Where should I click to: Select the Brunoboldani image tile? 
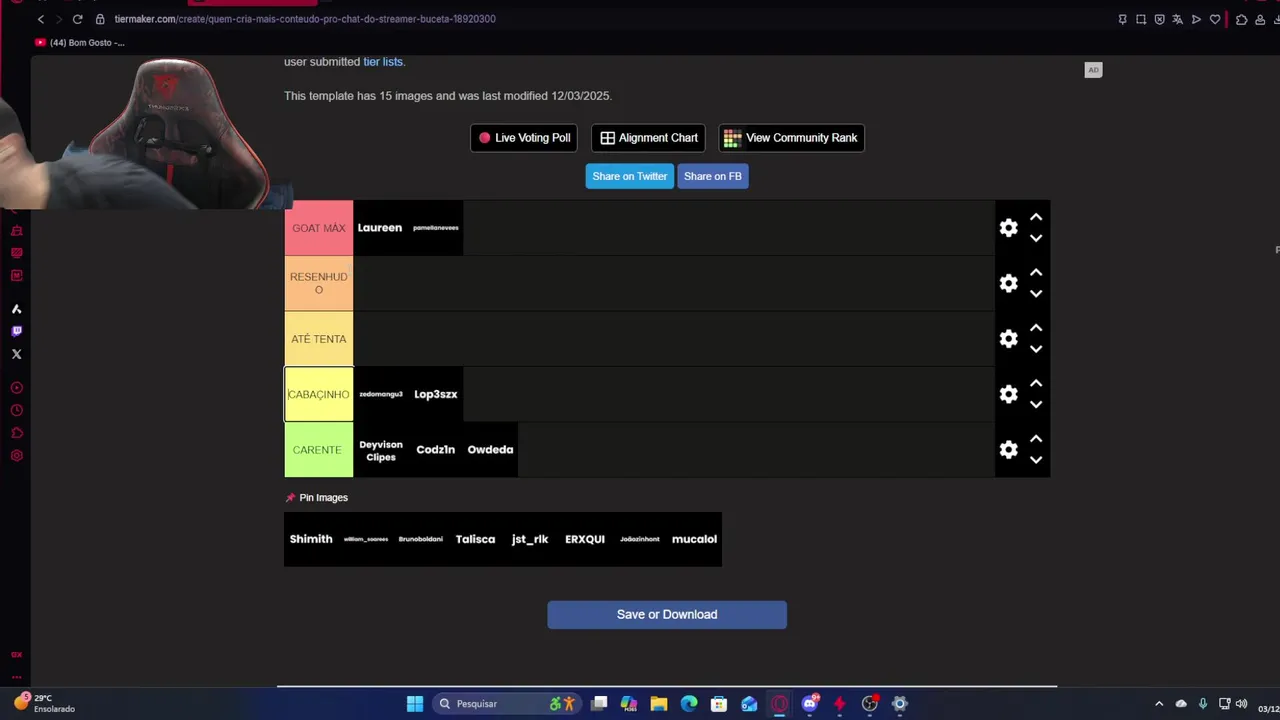421,539
